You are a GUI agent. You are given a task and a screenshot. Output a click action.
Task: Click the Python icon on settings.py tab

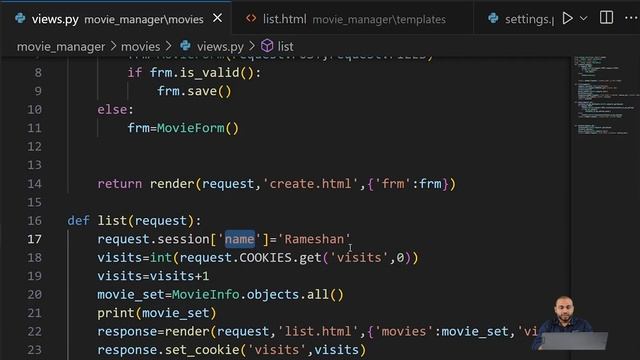(x=493, y=18)
